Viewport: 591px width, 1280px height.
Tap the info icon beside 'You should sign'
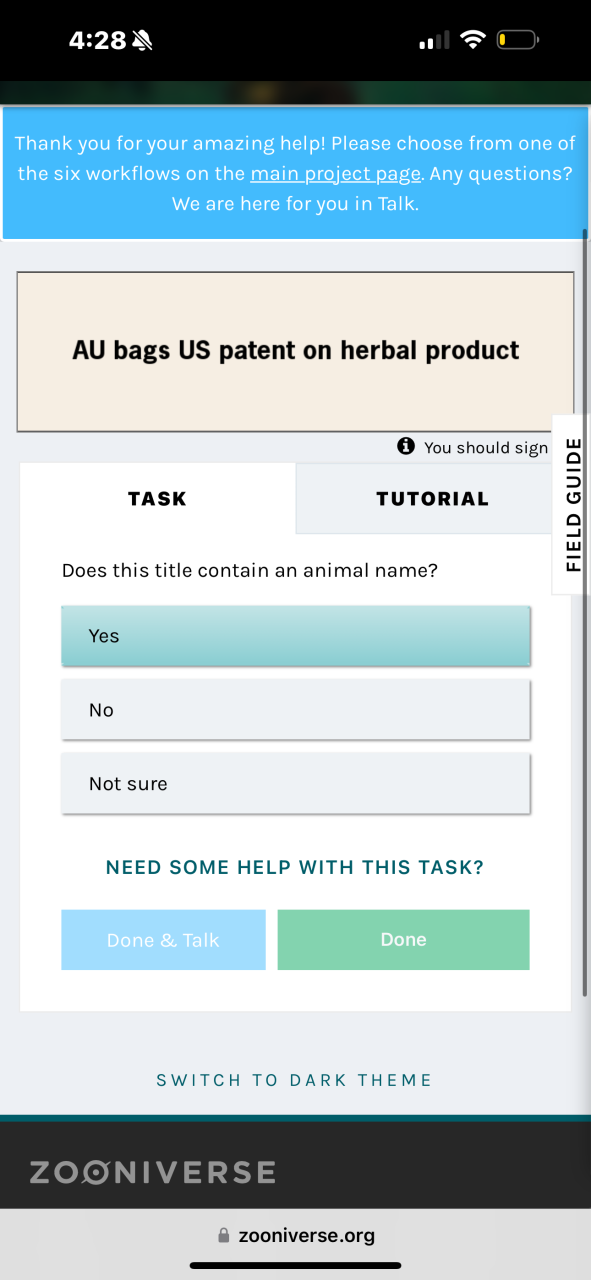406,446
